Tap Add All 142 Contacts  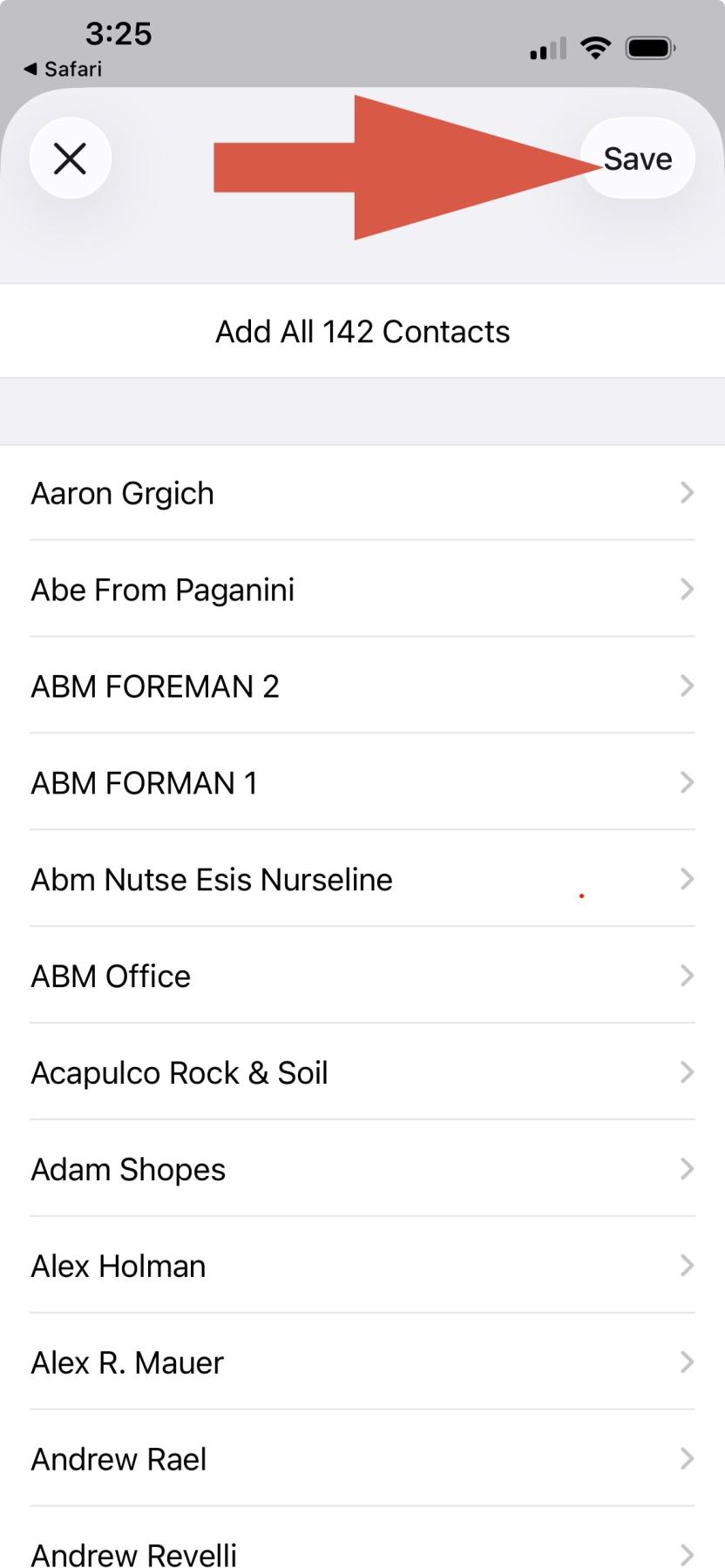362,332
